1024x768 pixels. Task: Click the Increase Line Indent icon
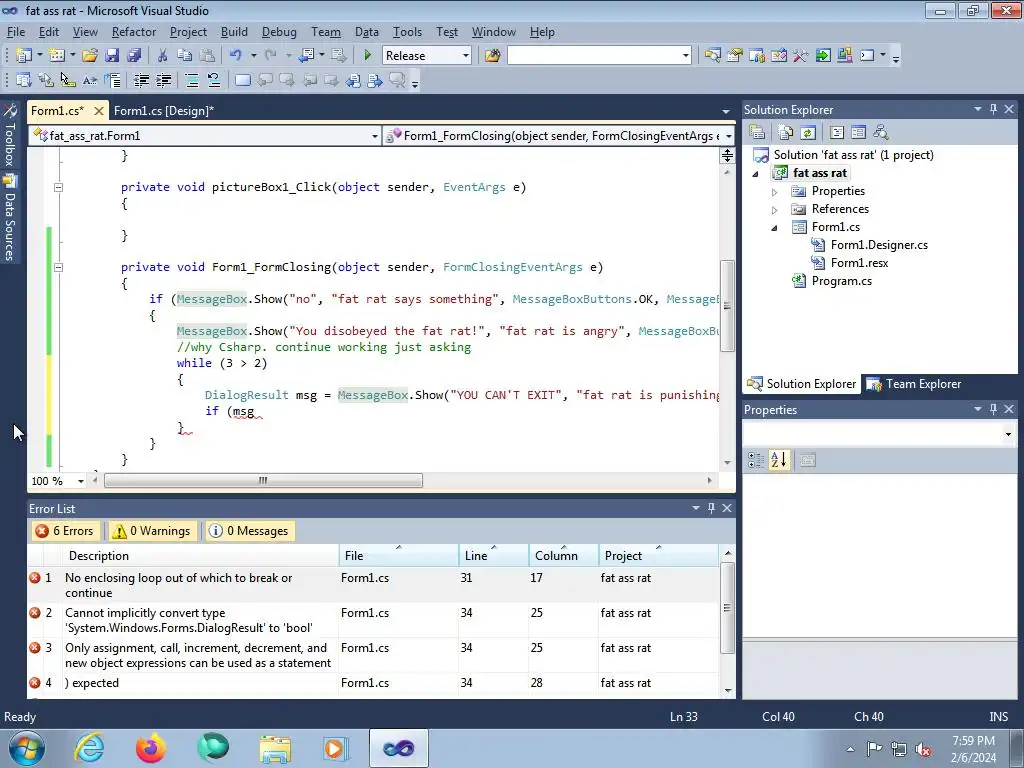[163, 80]
